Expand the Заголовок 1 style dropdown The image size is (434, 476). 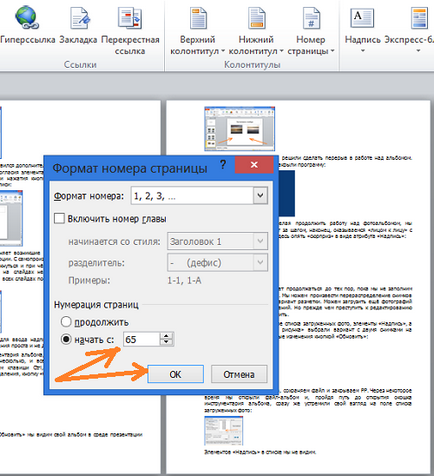(260, 241)
